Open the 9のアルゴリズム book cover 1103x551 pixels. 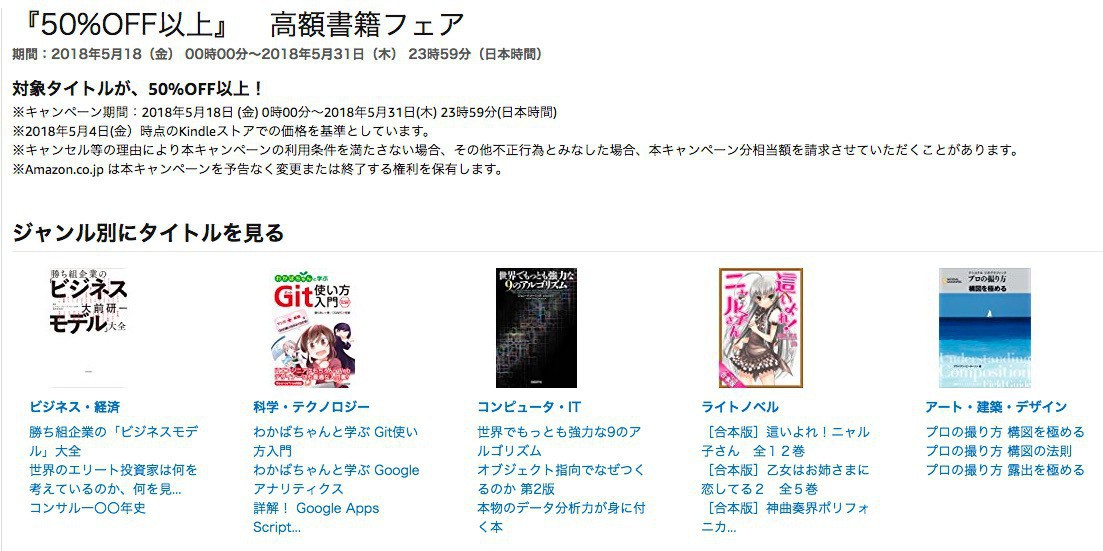coord(536,327)
